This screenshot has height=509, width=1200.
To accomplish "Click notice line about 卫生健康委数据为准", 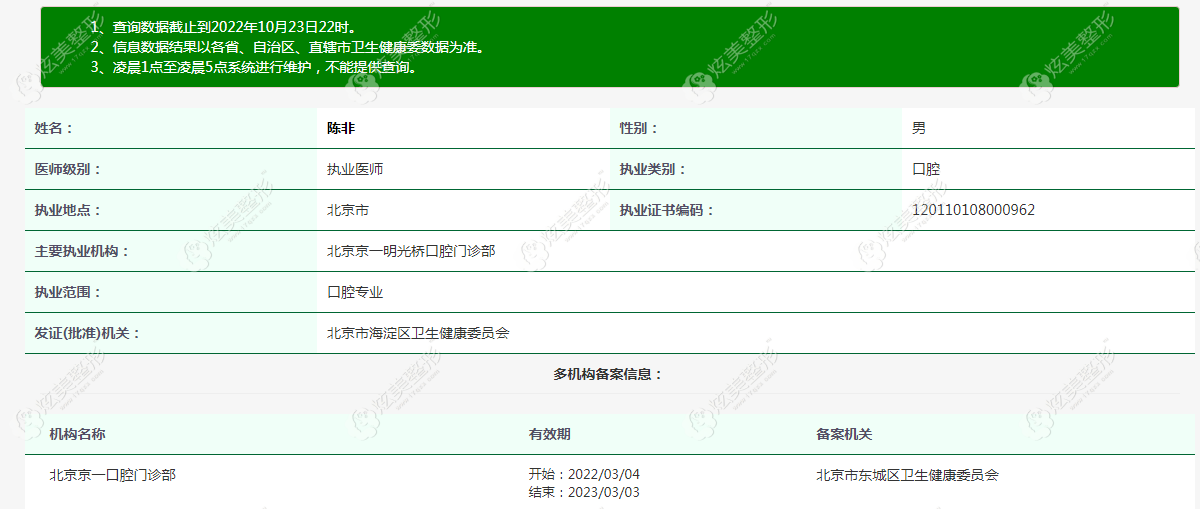I will click(287, 47).
